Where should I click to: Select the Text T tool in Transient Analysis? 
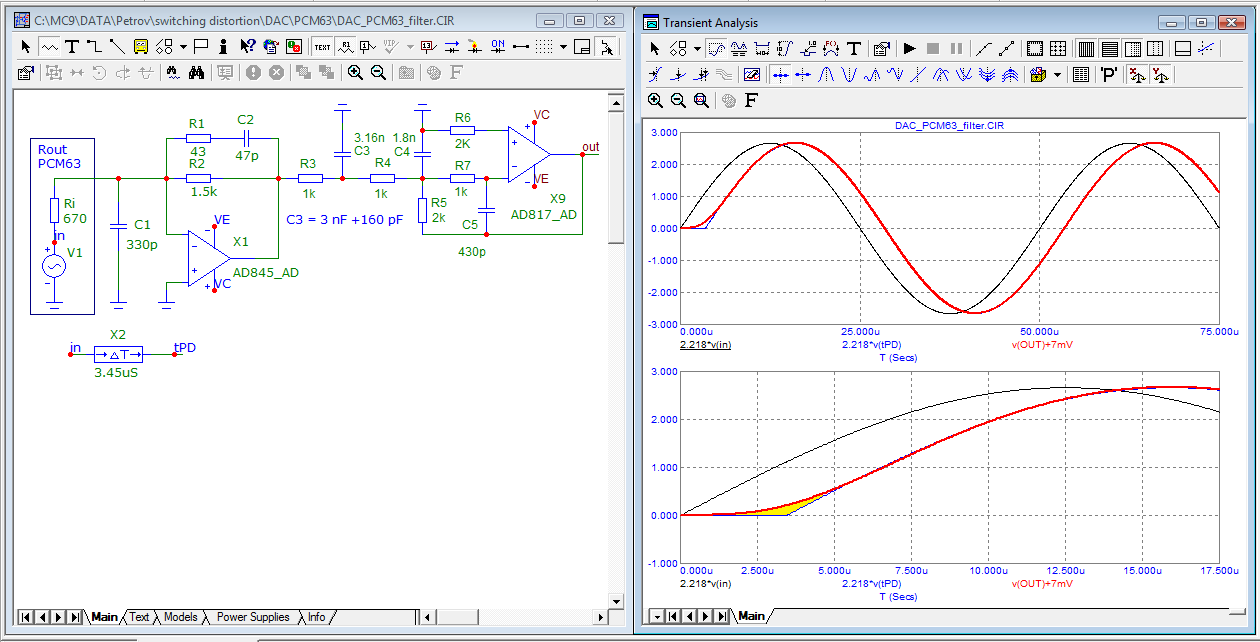pyautogui.click(x=854, y=48)
